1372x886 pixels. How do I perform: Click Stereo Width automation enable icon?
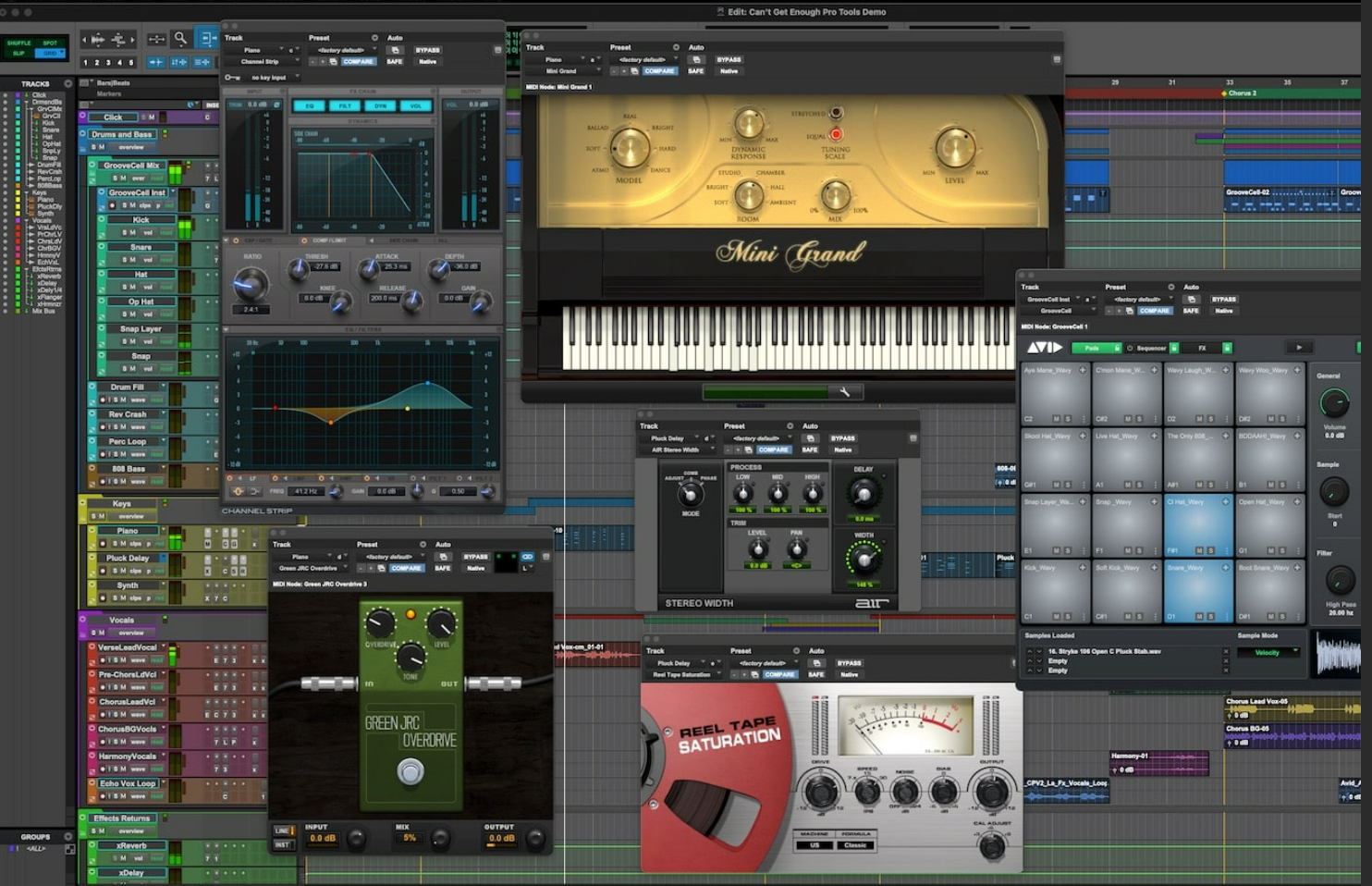pos(810,438)
